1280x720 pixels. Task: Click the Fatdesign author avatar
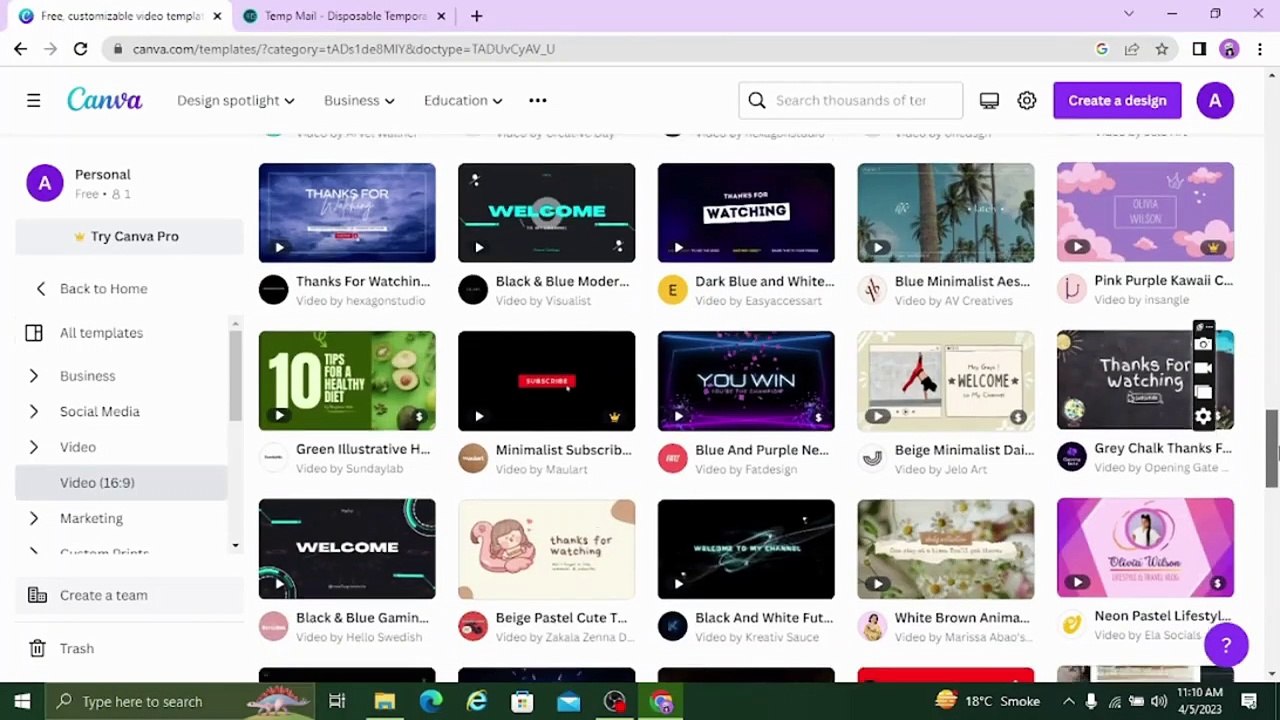[x=672, y=458]
